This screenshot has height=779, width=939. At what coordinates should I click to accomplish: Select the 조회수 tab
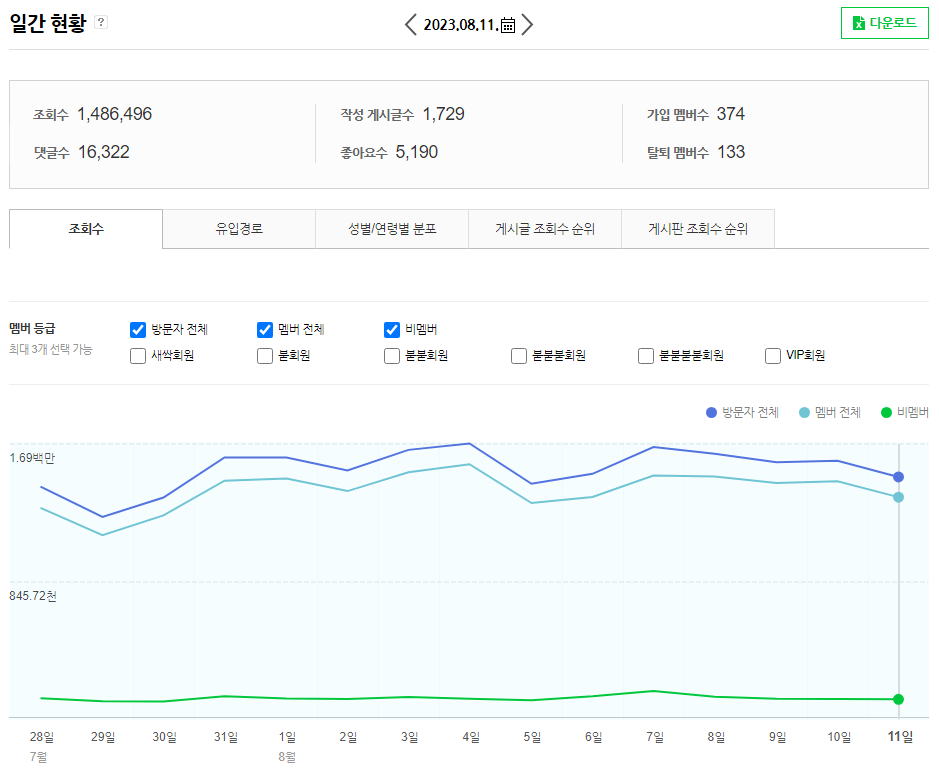86,229
